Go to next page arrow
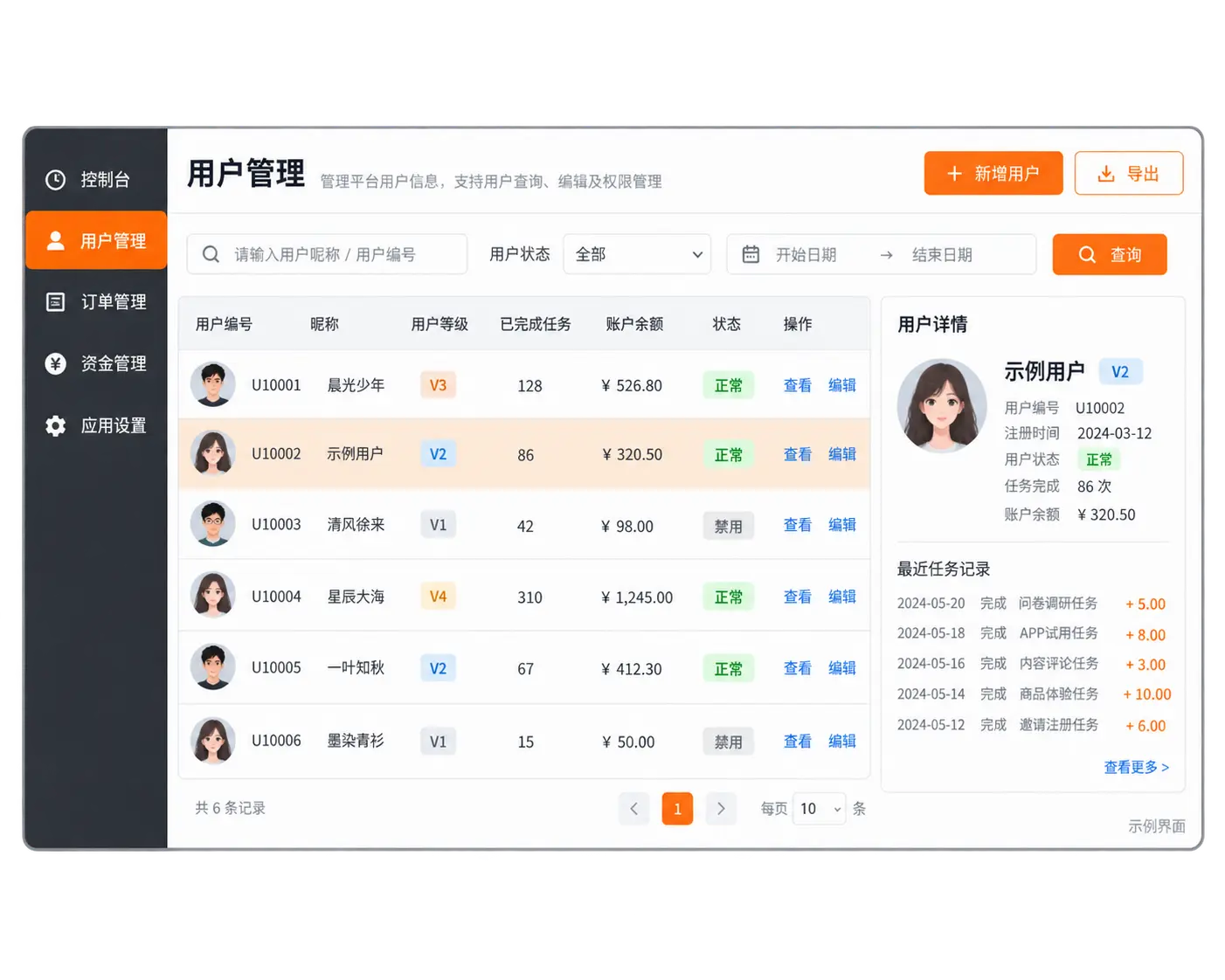The height and width of the screenshot is (980, 1225). pyautogui.click(x=721, y=809)
